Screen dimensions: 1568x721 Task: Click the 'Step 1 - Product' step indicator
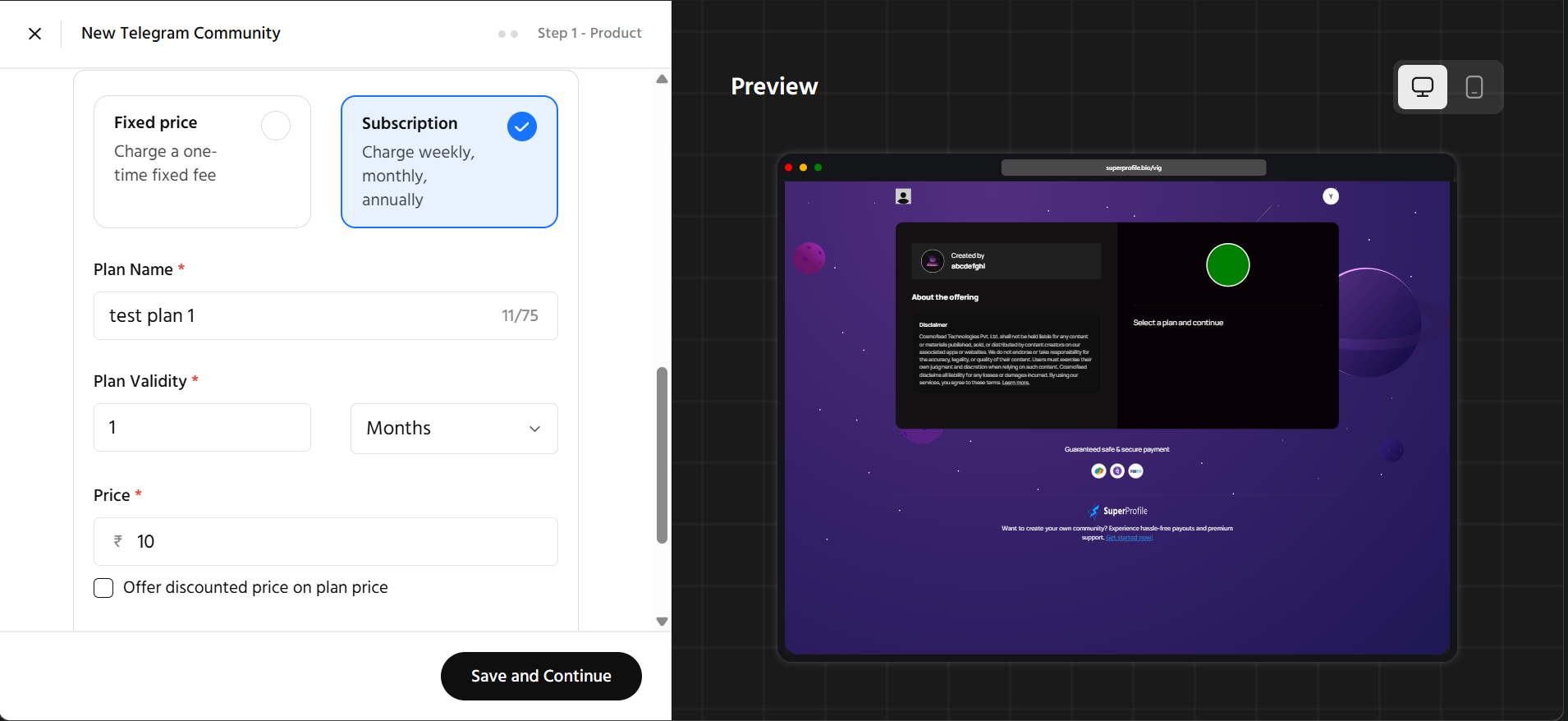click(x=589, y=34)
